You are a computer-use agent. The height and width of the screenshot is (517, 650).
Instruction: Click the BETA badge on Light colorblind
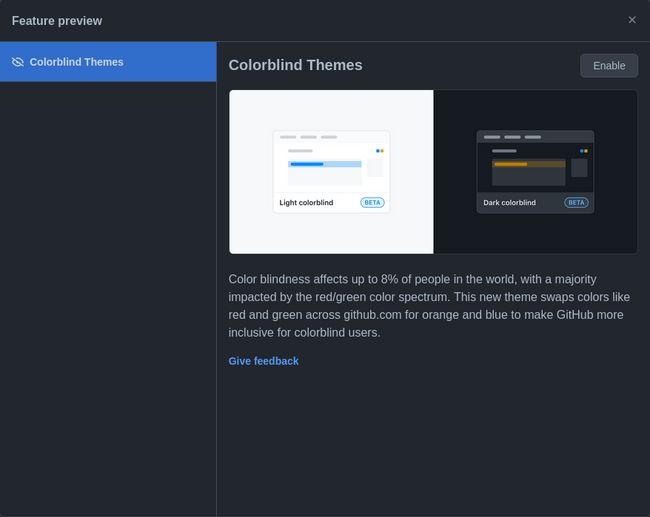pos(372,202)
